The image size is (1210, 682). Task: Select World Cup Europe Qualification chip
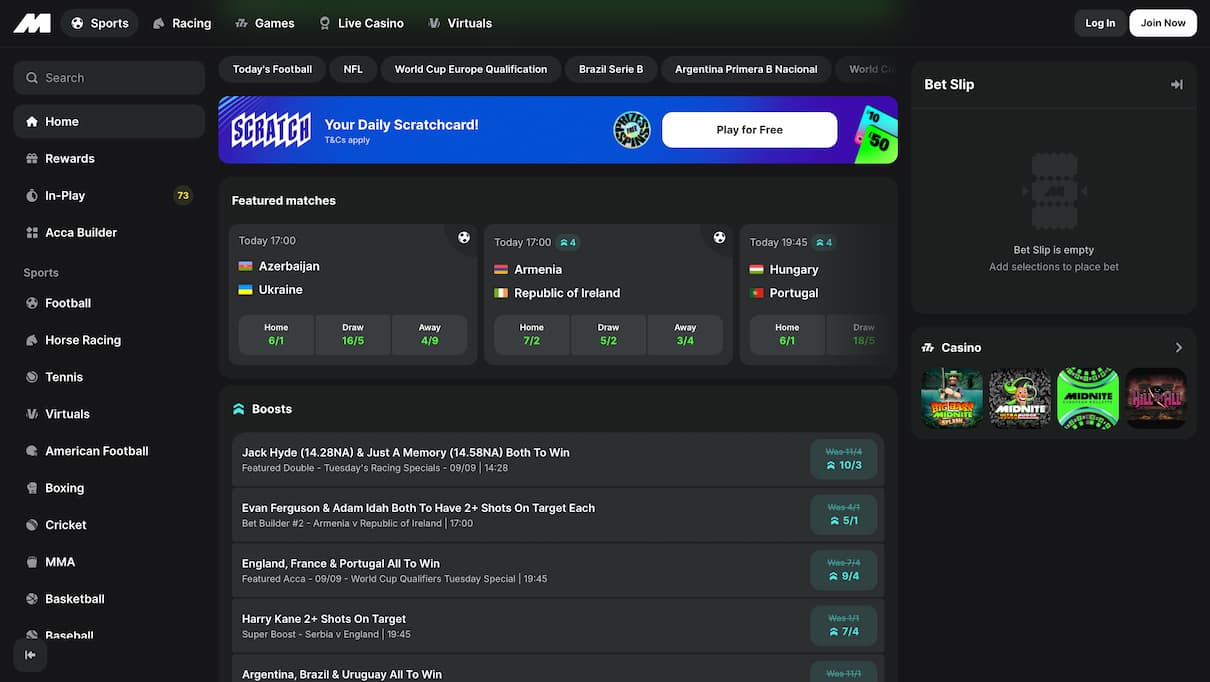click(471, 69)
